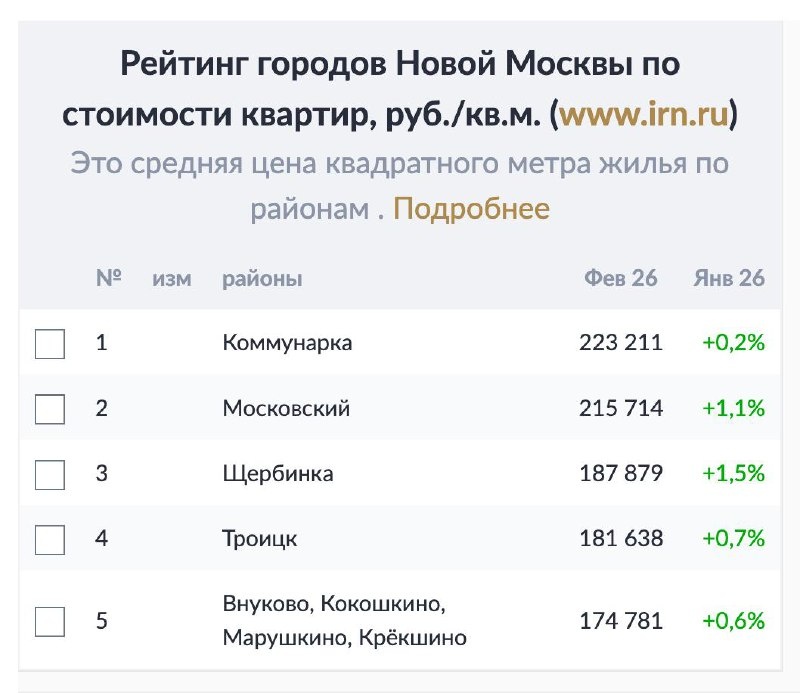Click the +0,6% value in the last row

(735, 619)
